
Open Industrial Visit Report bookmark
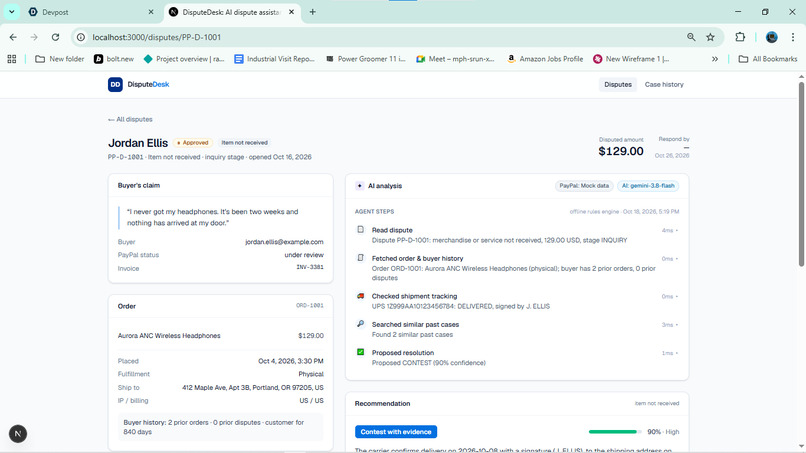(x=274, y=59)
